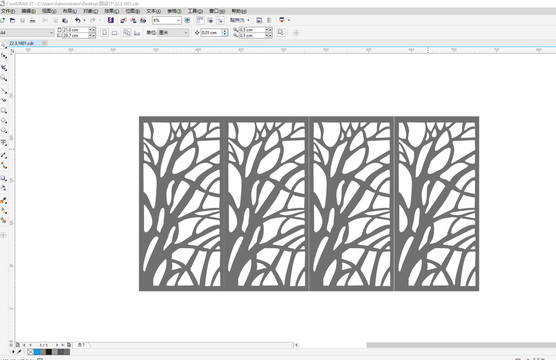The height and width of the screenshot is (360, 556).
Task: Click the blue color swatch in palette
Action: pyautogui.click(x=37, y=352)
